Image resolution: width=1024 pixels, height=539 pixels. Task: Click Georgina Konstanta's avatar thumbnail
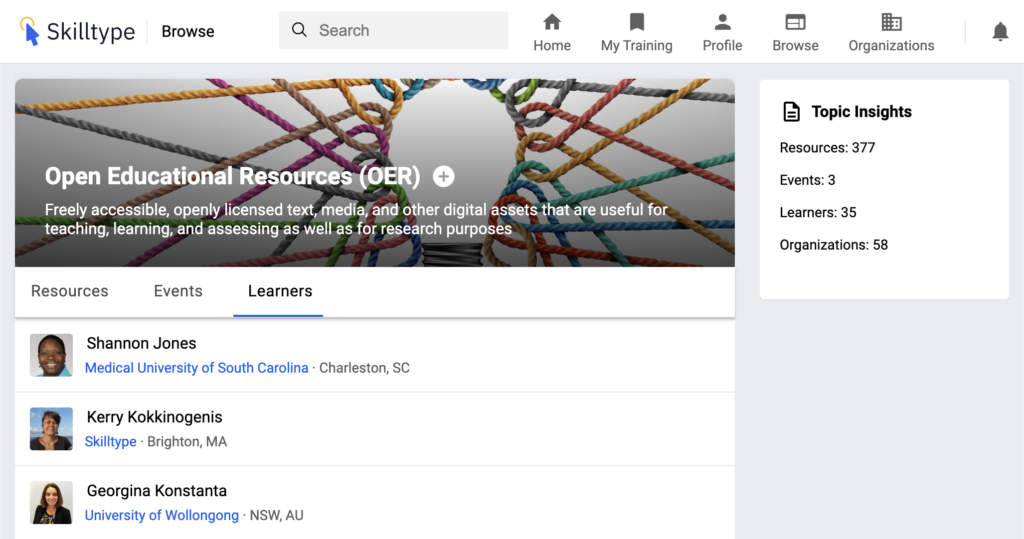click(x=51, y=503)
